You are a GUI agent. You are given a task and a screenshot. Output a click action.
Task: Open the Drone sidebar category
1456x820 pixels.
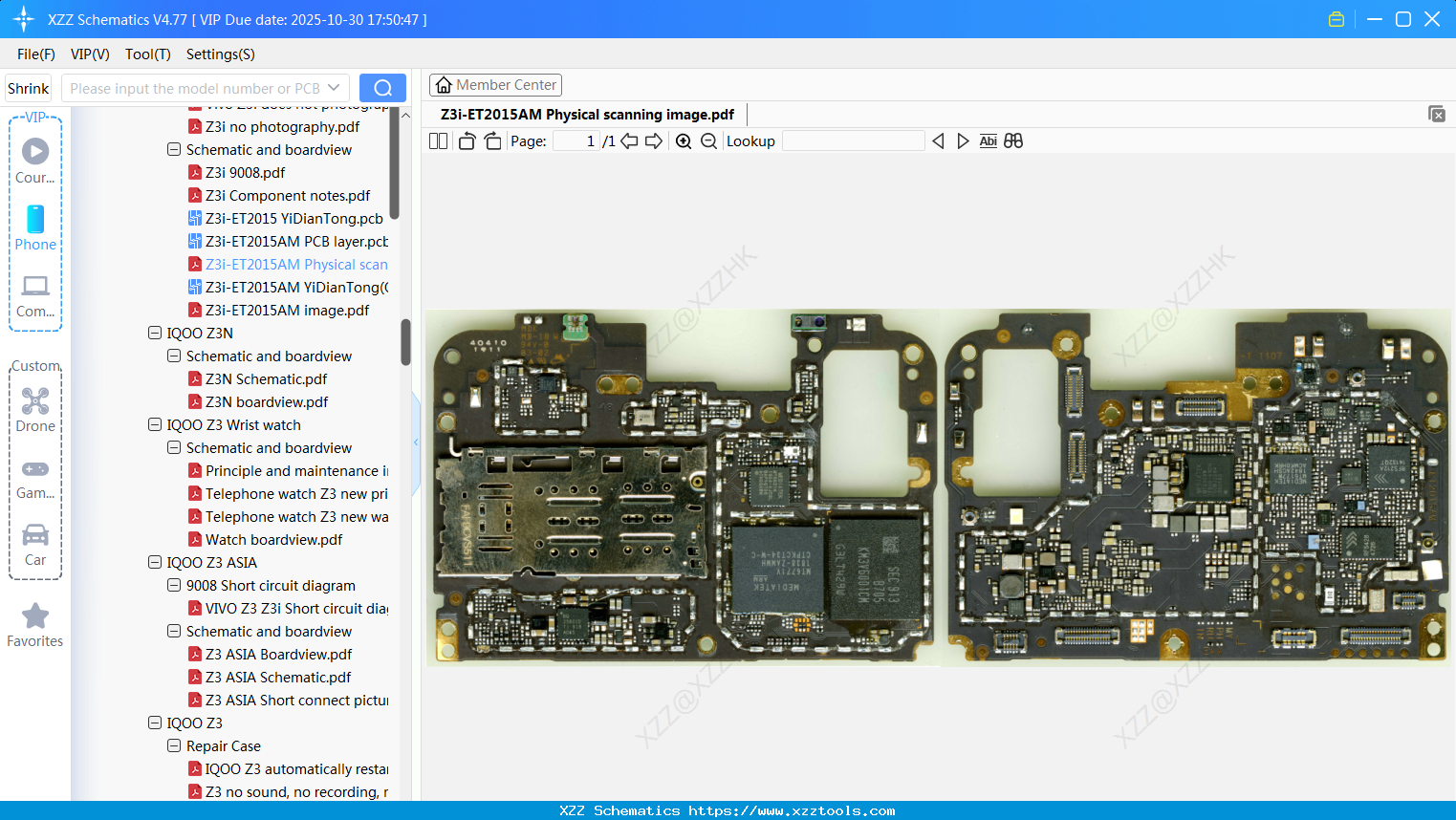pyautogui.click(x=35, y=409)
